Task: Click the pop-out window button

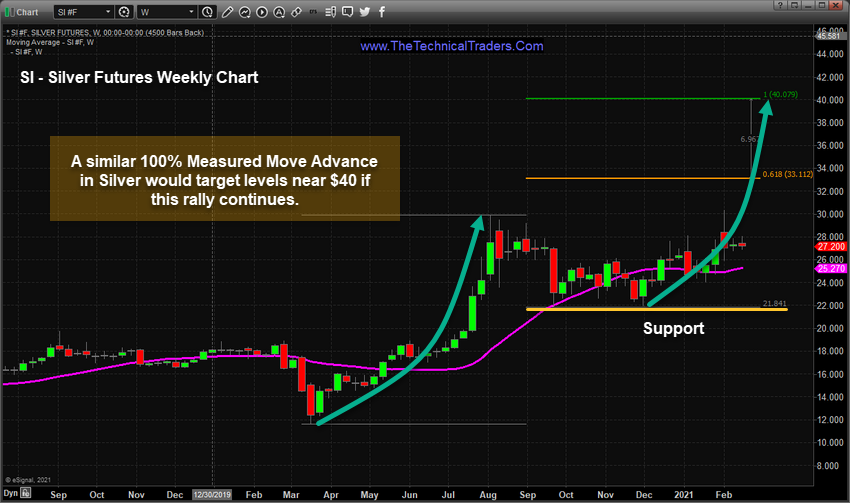Action: pos(794,5)
